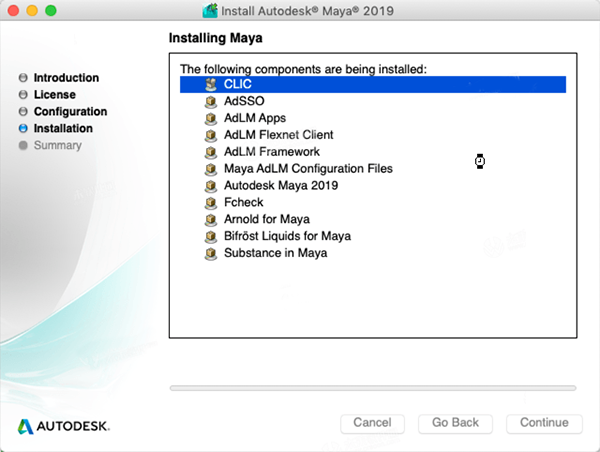Click the installation progress bar
This screenshot has height=452, width=600.
point(373,388)
